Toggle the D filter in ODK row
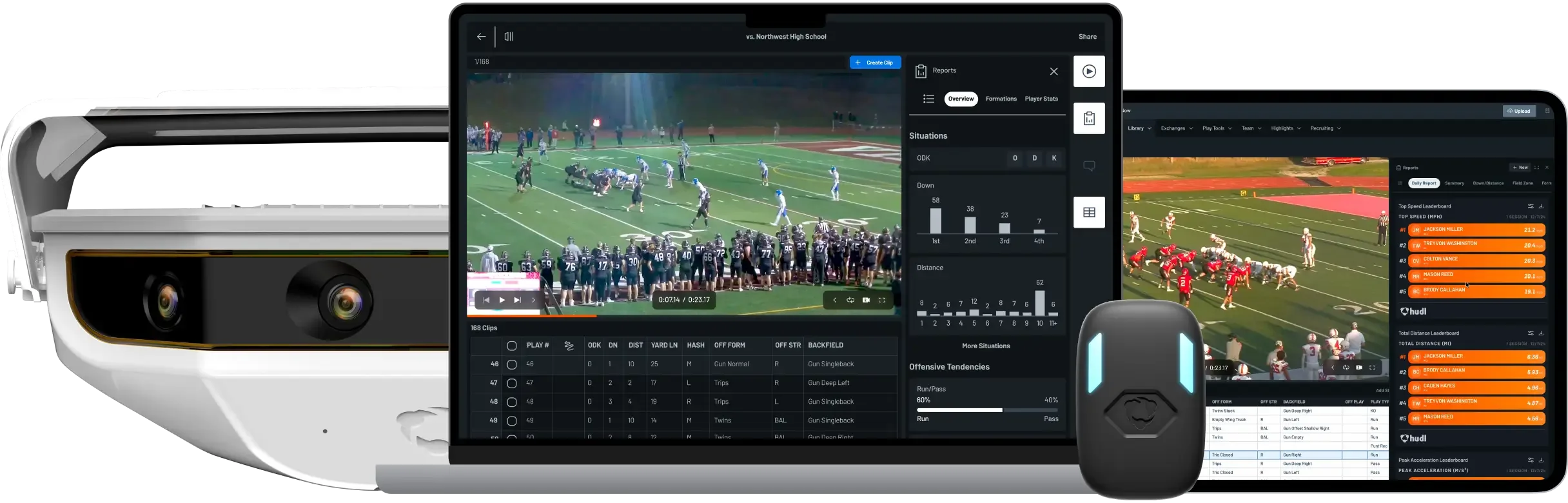 (1034, 158)
